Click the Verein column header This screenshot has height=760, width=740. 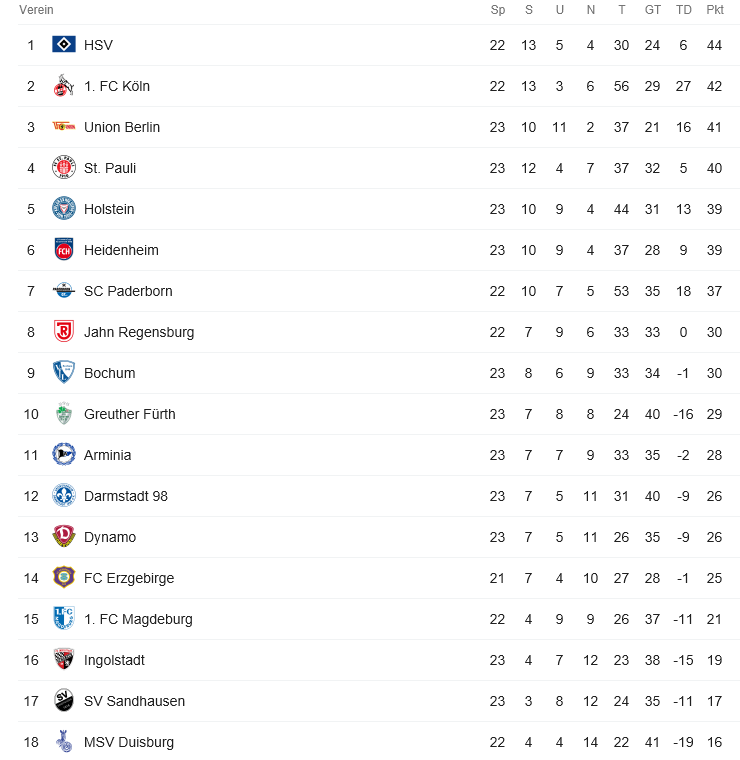tap(36, 10)
